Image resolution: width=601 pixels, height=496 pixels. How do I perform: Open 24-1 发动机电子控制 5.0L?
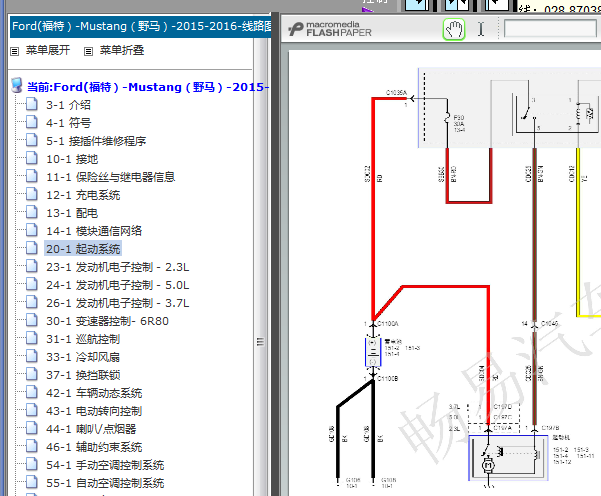(x=118, y=285)
